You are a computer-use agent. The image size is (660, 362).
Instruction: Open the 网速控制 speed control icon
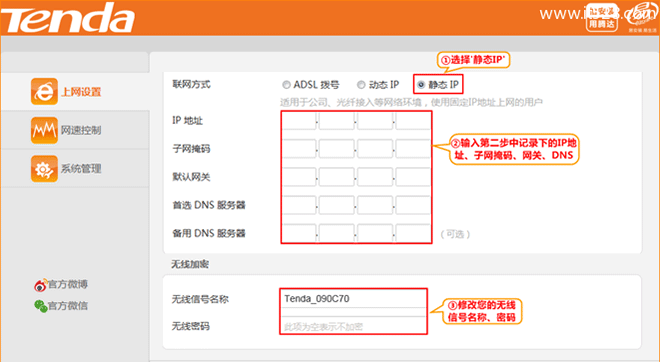44,130
